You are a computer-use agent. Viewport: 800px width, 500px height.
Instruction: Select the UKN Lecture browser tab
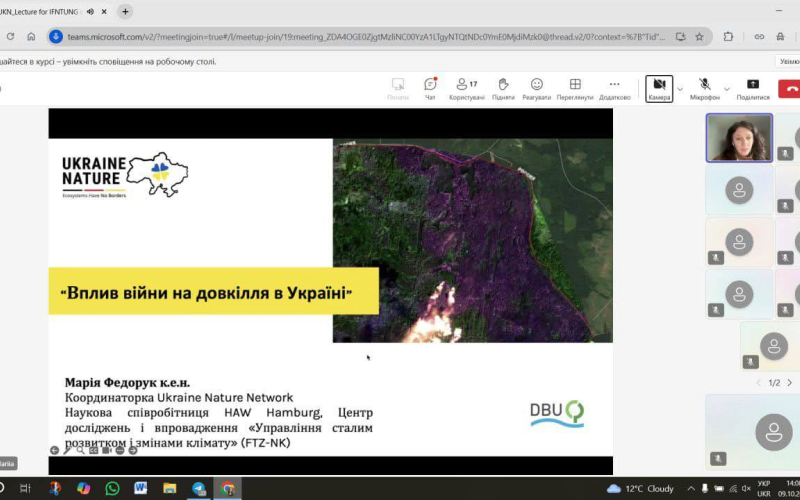[x=40, y=12]
